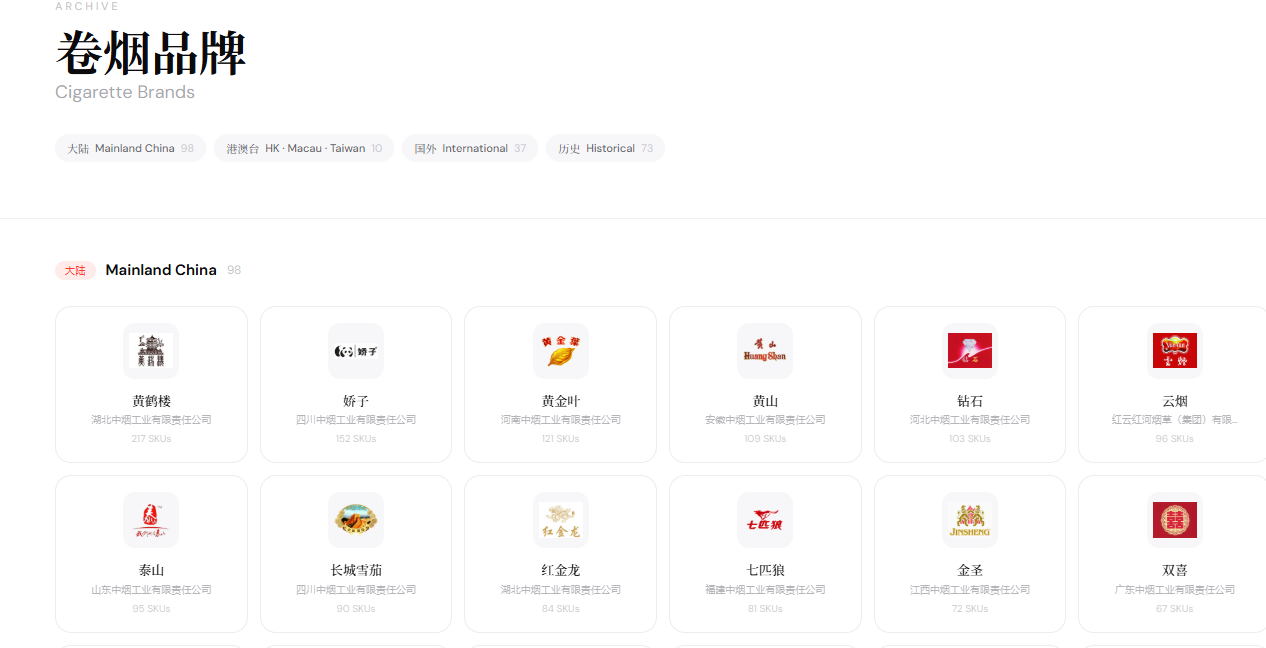The image size is (1266, 648).
Task: Select the 双喜 double happiness logo
Action: (x=1174, y=520)
